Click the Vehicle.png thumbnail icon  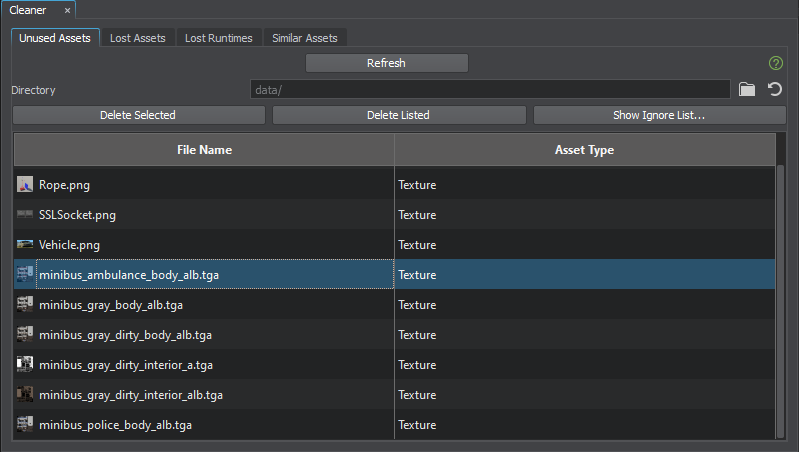click(x=25, y=245)
